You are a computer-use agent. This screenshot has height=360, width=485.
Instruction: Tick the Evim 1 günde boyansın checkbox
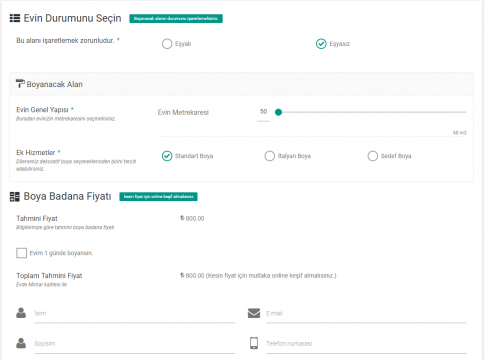21,253
